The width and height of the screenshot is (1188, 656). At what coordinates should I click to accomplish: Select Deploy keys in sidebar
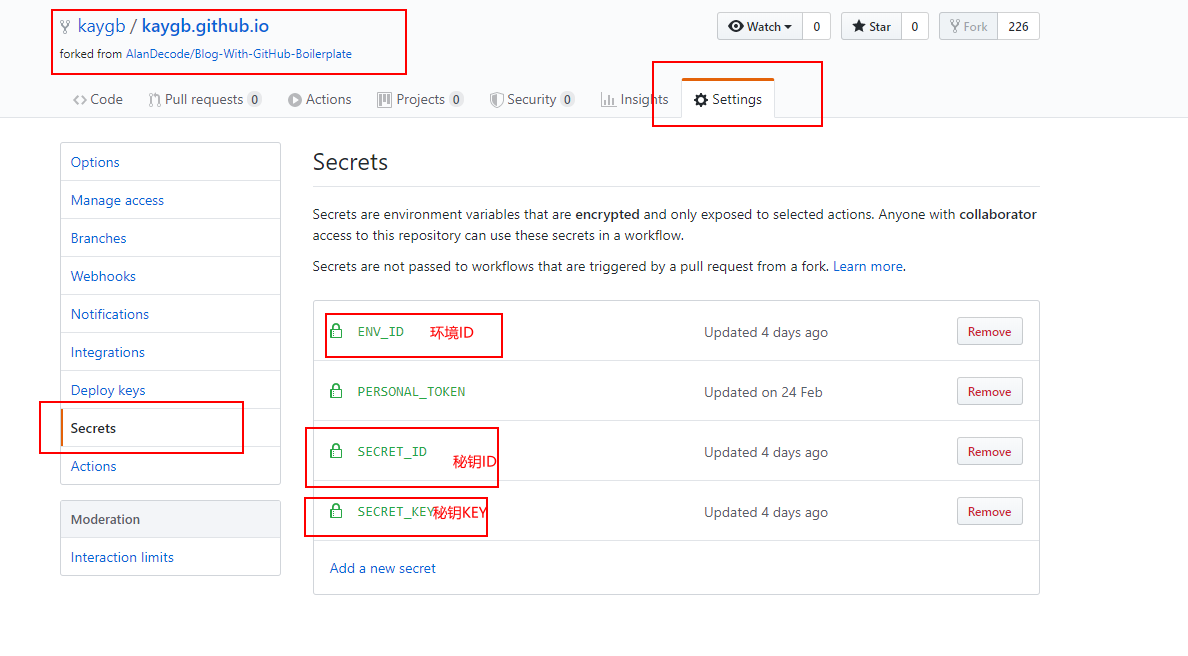[108, 390]
